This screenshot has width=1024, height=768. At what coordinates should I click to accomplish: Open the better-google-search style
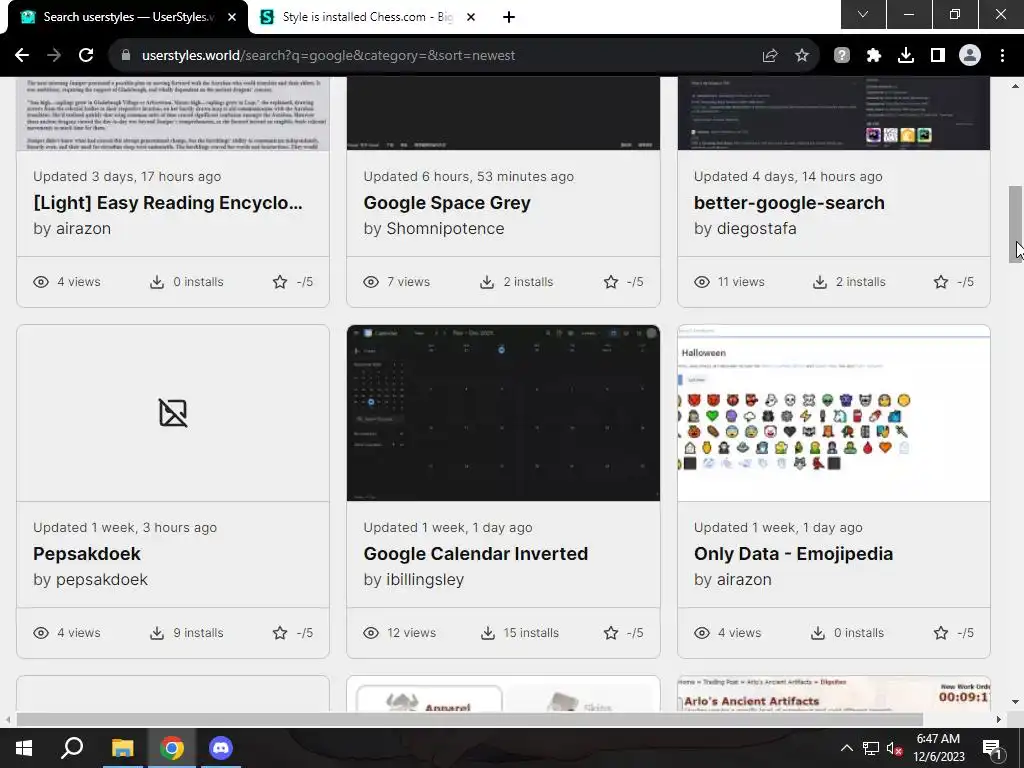pos(789,203)
